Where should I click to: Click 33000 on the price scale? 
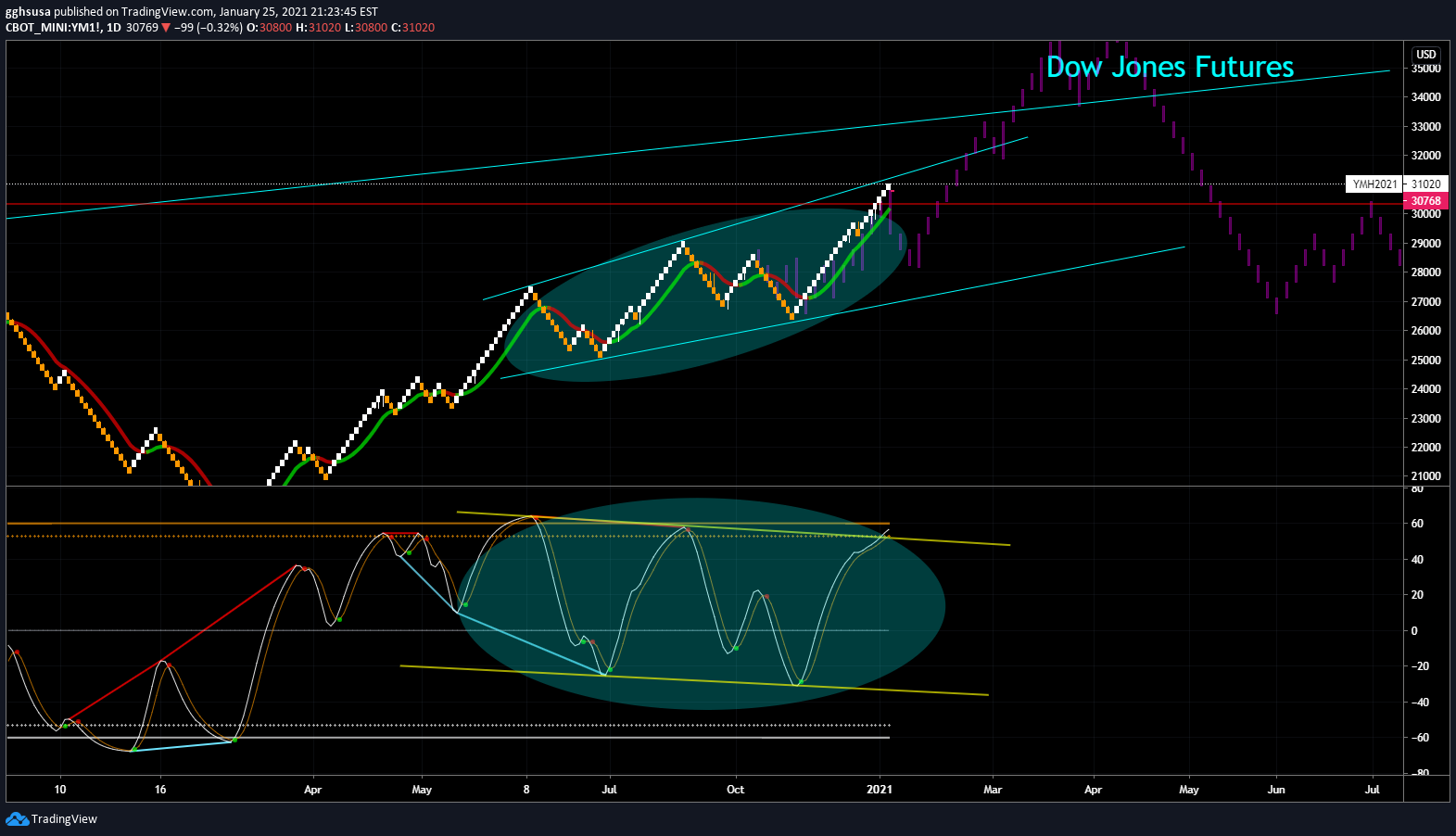pos(1426,127)
